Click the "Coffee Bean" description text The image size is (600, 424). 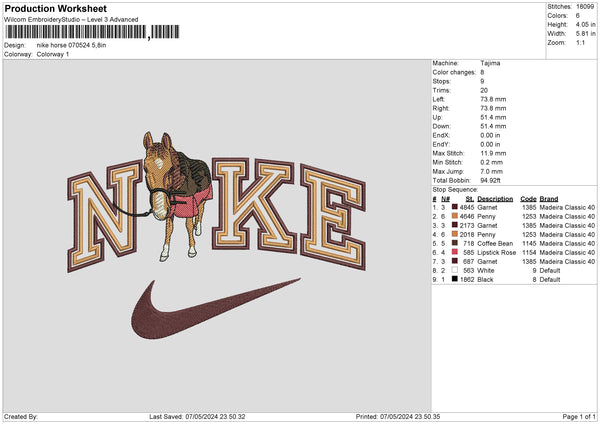point(495,243)
